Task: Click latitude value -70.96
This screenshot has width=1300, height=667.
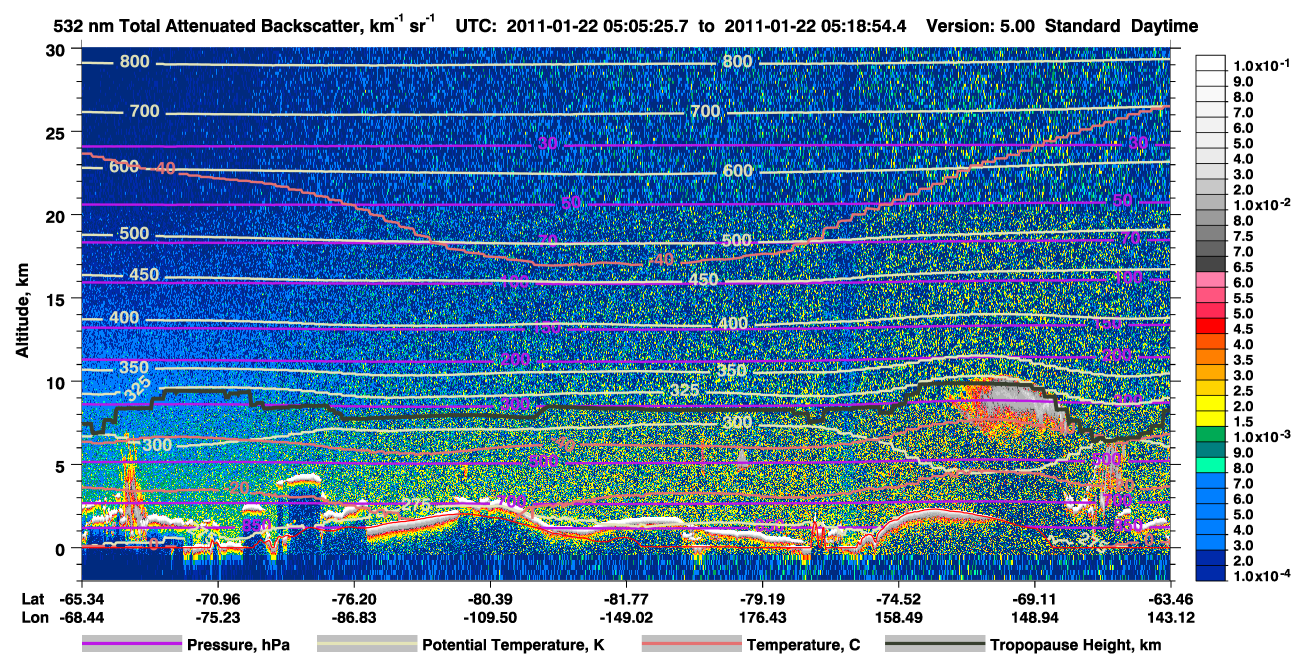Action: pos(218,598)
